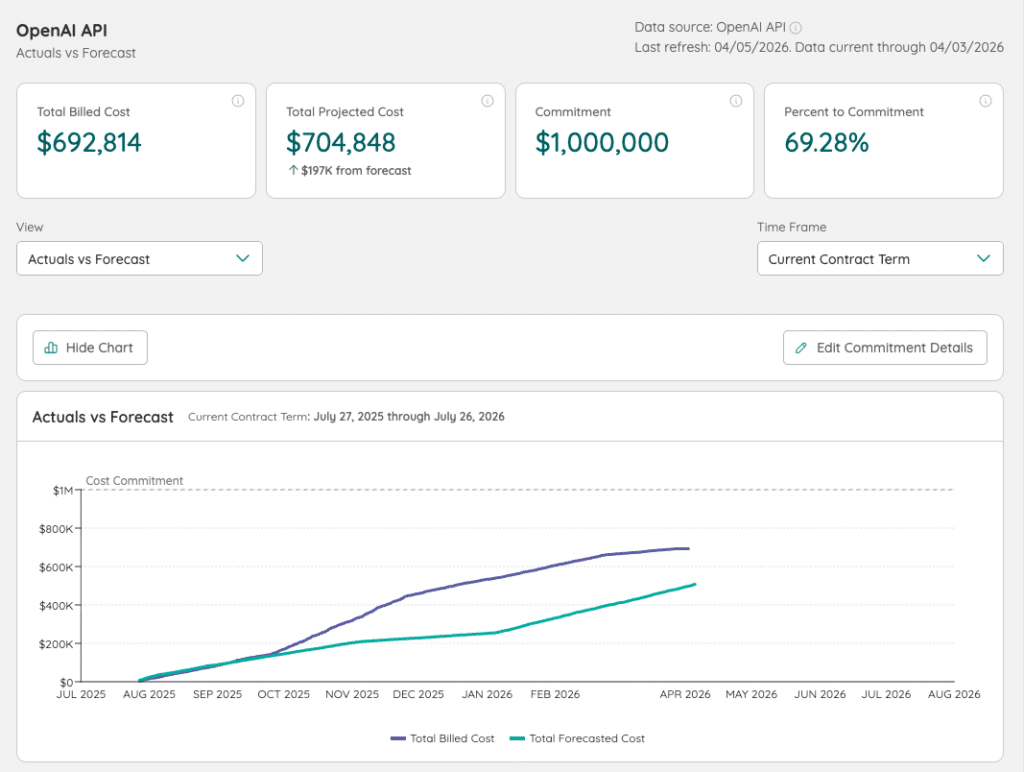Click the pencil icon in Edit Commitment Details
The image size is (1024, 772).
801,348
